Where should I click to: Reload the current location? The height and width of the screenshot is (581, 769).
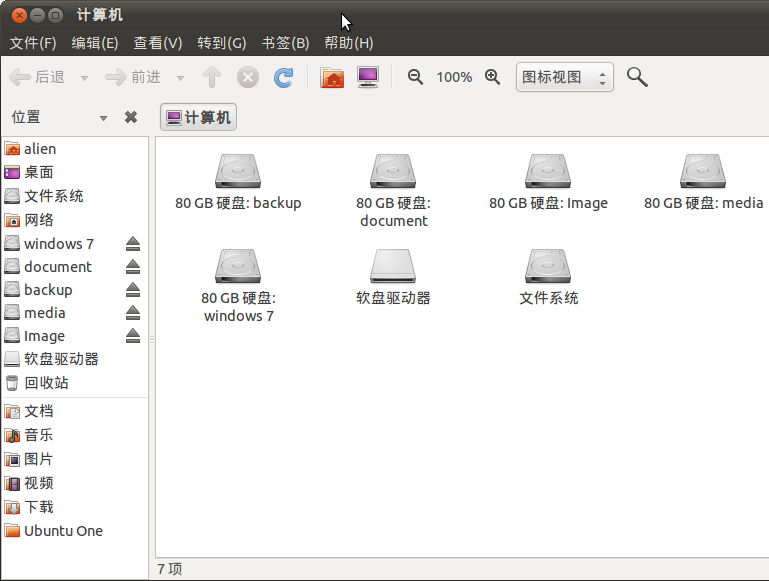[x=283, y=77]
